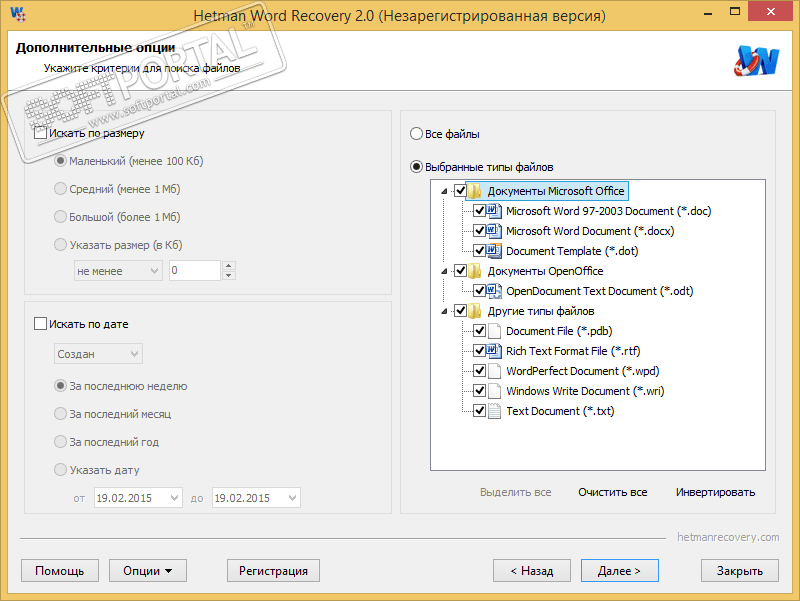Open the Создан date type dropdown
The width and height of the screenshot is (800, 601).
(98, 354)
